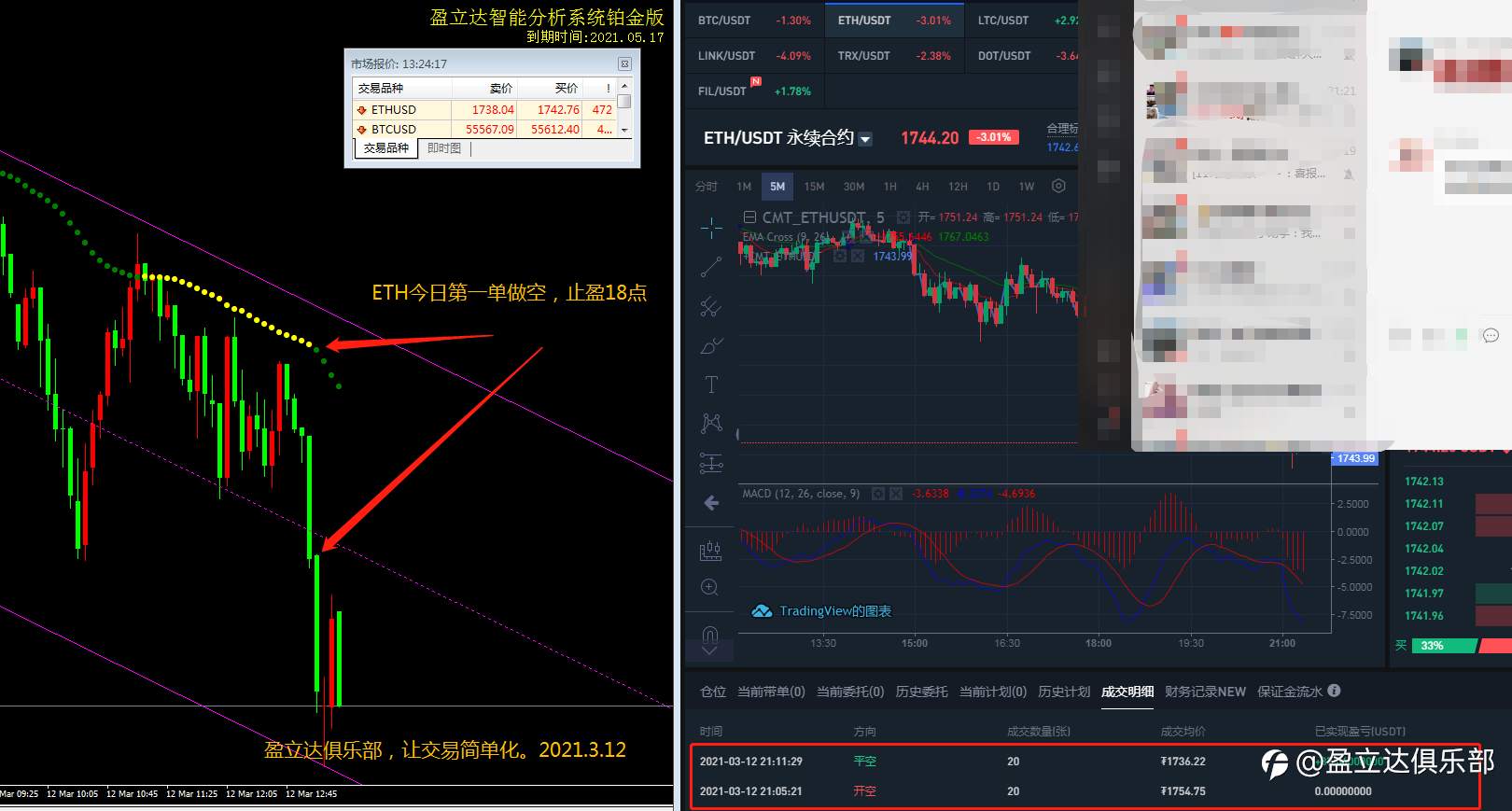Open the 成交明细 tab

tap(1127, 692)
